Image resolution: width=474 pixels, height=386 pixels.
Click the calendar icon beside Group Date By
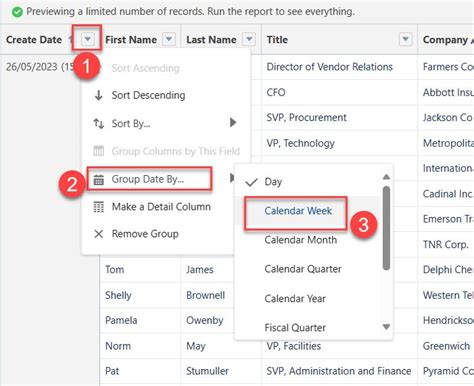[99, 179]
